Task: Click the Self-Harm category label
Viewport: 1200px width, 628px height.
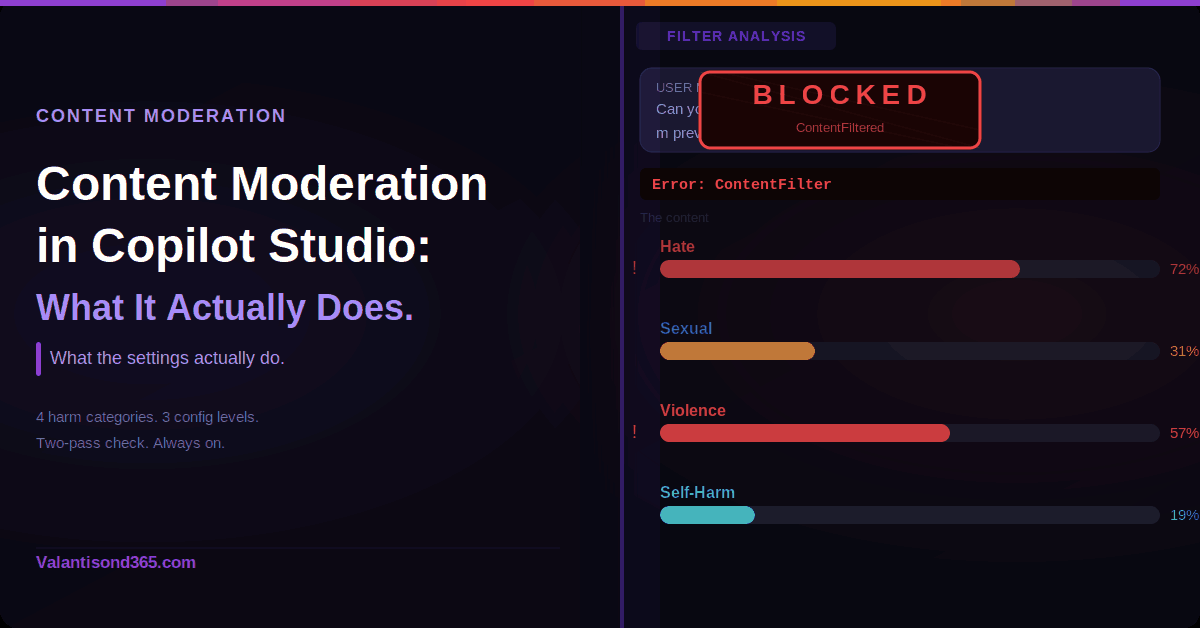Action: [697, 493]
